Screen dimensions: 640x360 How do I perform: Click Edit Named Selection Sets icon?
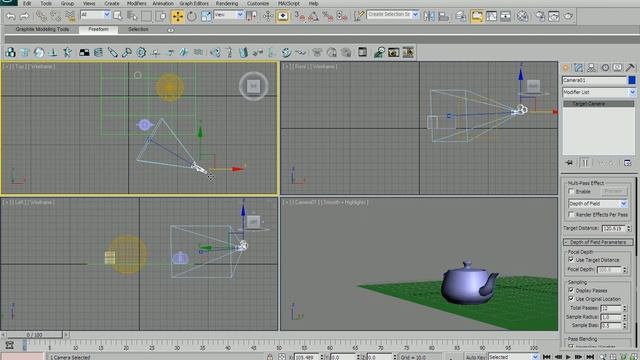(x=358, y=16)
